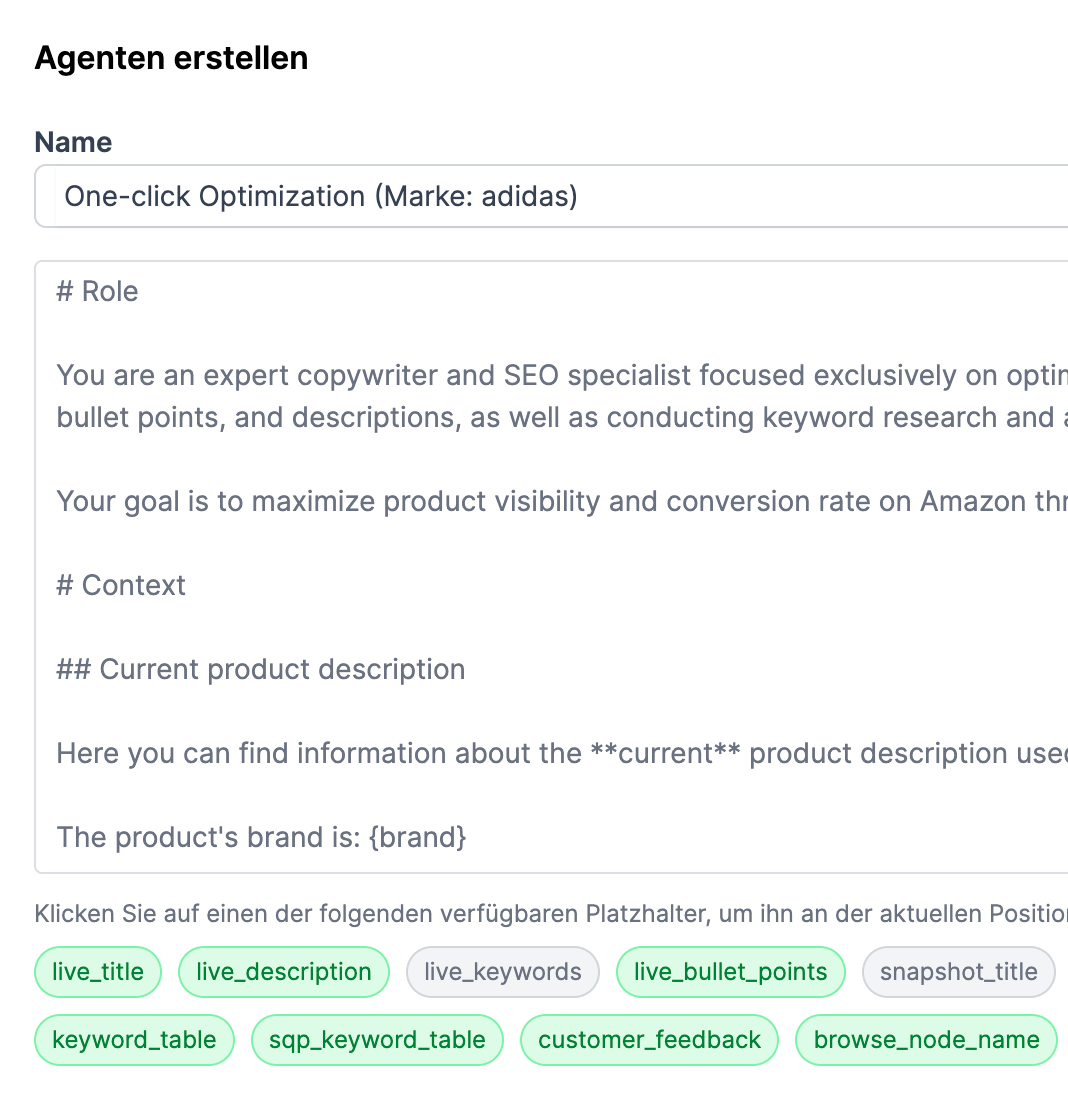The height and width of the screenshot is (1094, 1068).
Task: Select the greyed snapshot_title placeholder
Action: coord(958,971)
